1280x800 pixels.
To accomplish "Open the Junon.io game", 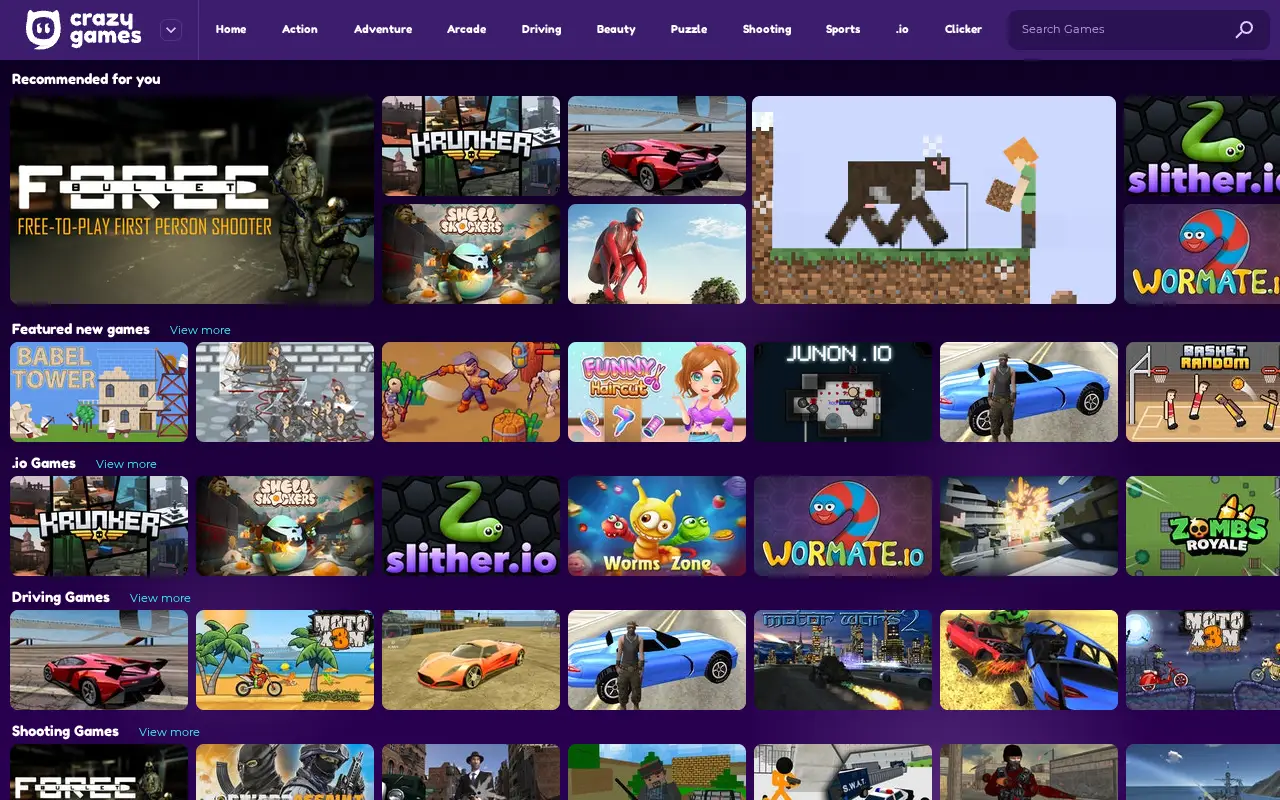I will (843, 392).
